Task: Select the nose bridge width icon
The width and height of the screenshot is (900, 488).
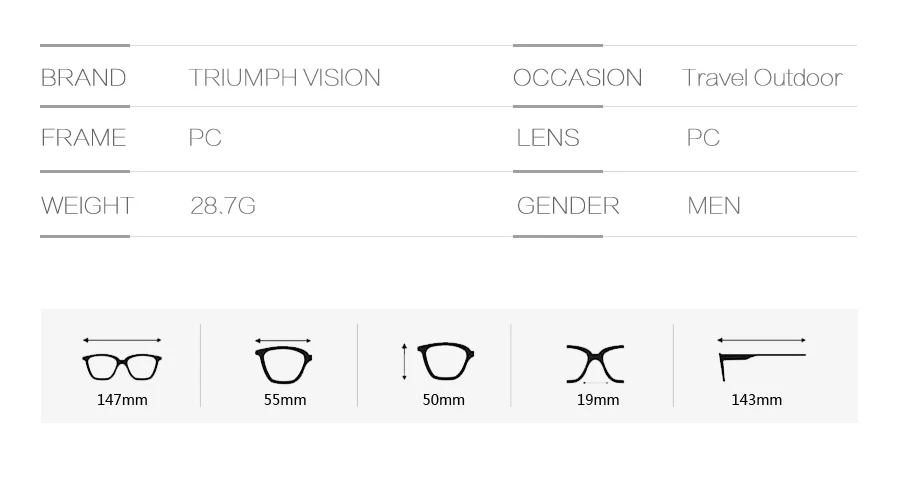Action: 595,364
